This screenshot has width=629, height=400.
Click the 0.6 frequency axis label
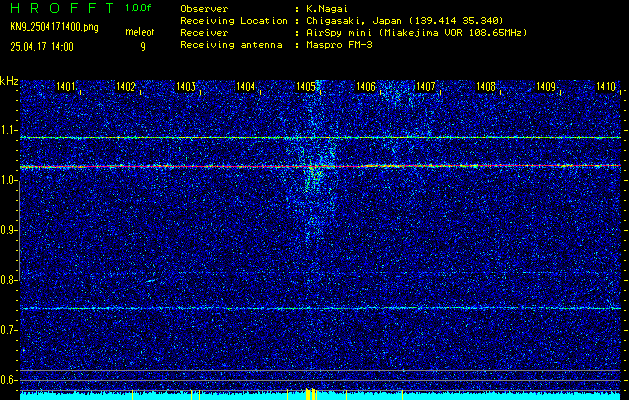point(9,380)
